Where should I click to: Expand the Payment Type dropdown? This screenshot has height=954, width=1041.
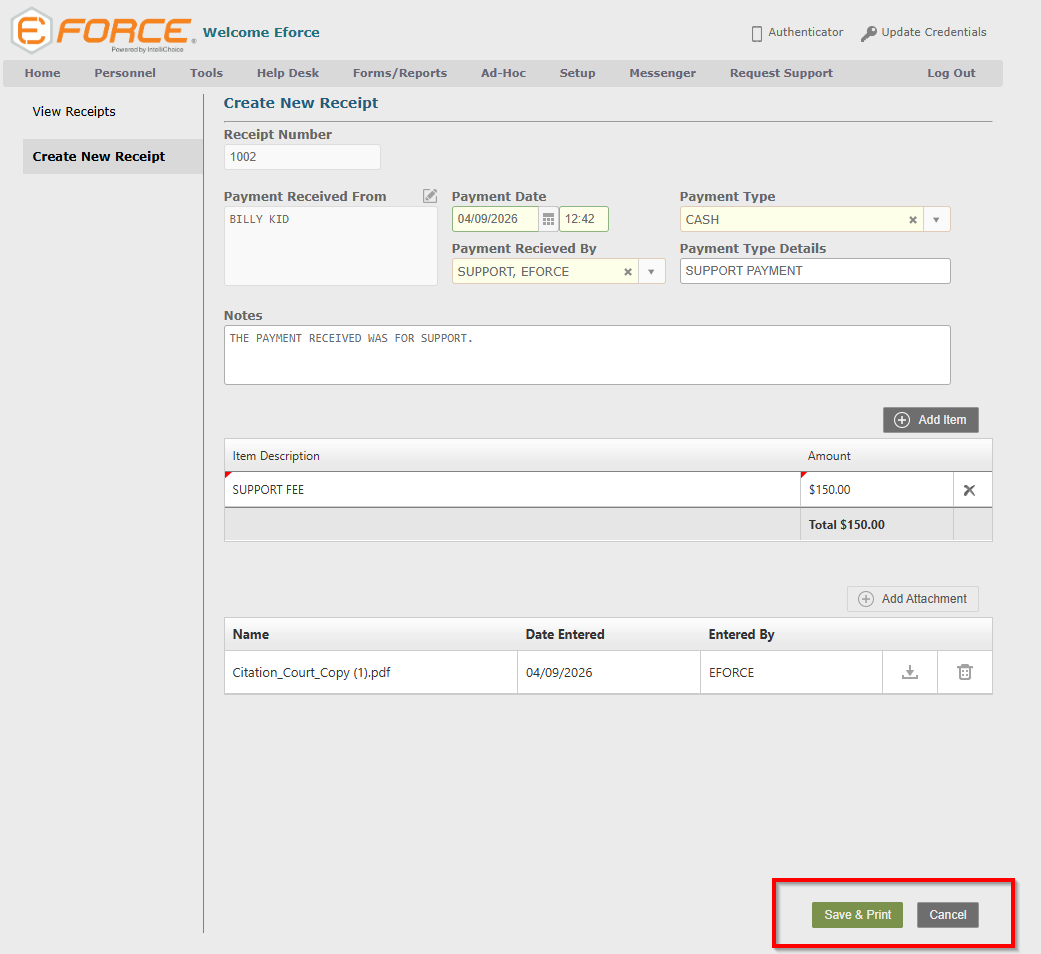click(x=936, y=220)
